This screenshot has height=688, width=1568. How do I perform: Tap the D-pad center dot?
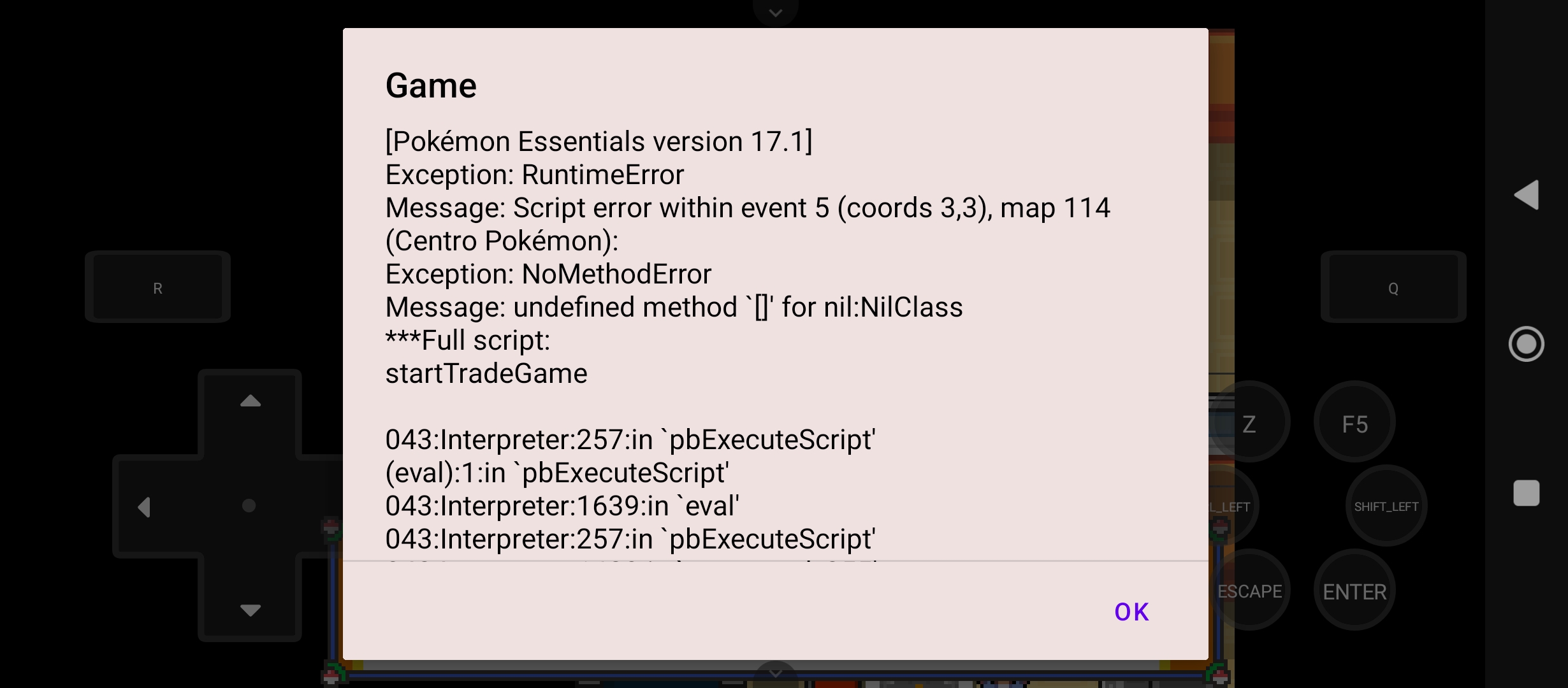point(249,506)
